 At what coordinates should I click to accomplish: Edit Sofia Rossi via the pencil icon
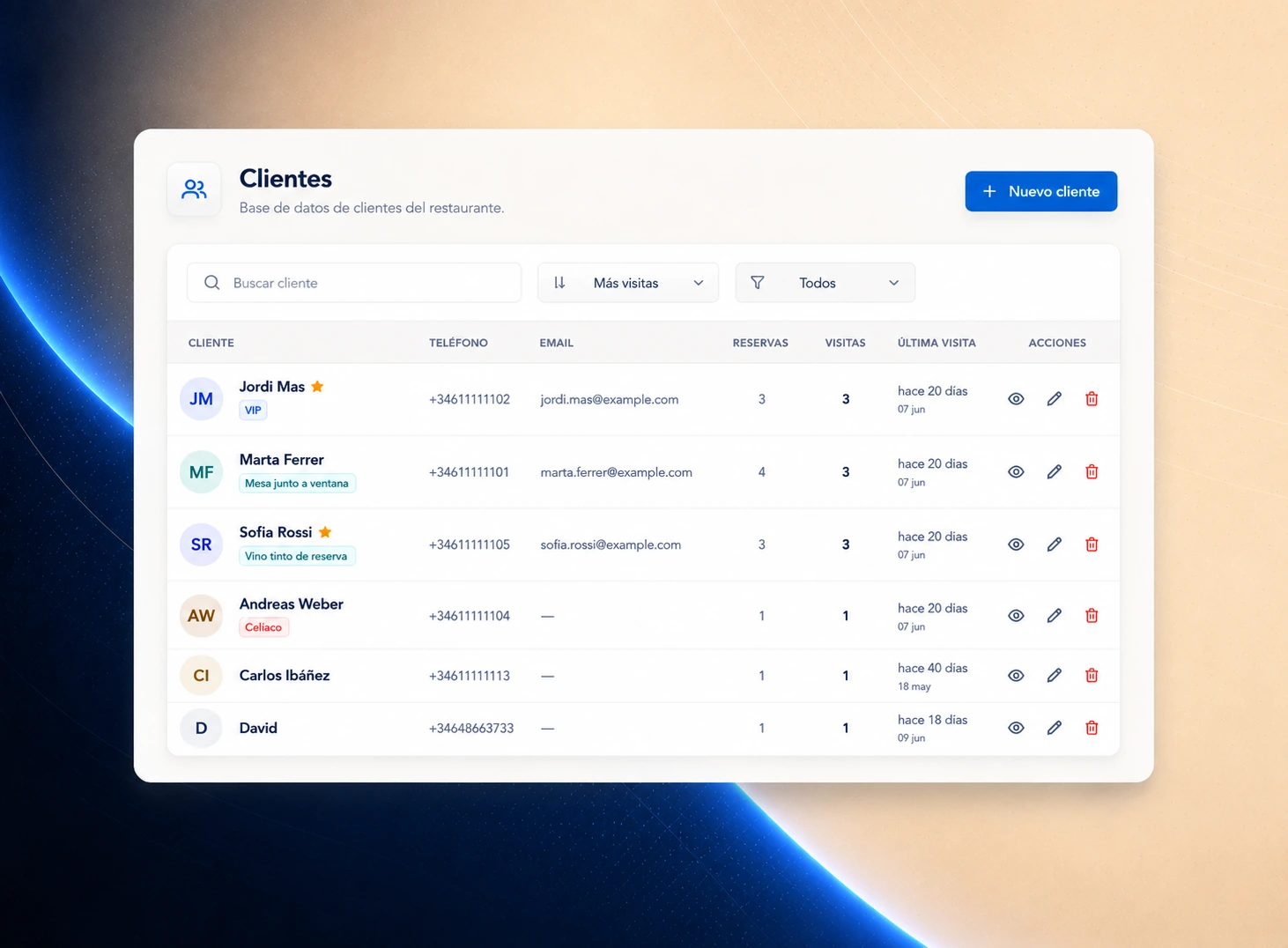click(1054, 544)
